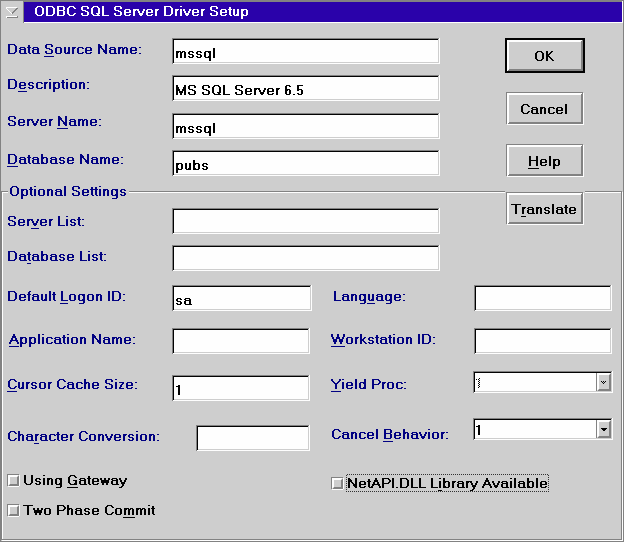Screen dimensions: 624x542
Task: Enable the Two Phase Commit checkbox
Action: [14, 510]
